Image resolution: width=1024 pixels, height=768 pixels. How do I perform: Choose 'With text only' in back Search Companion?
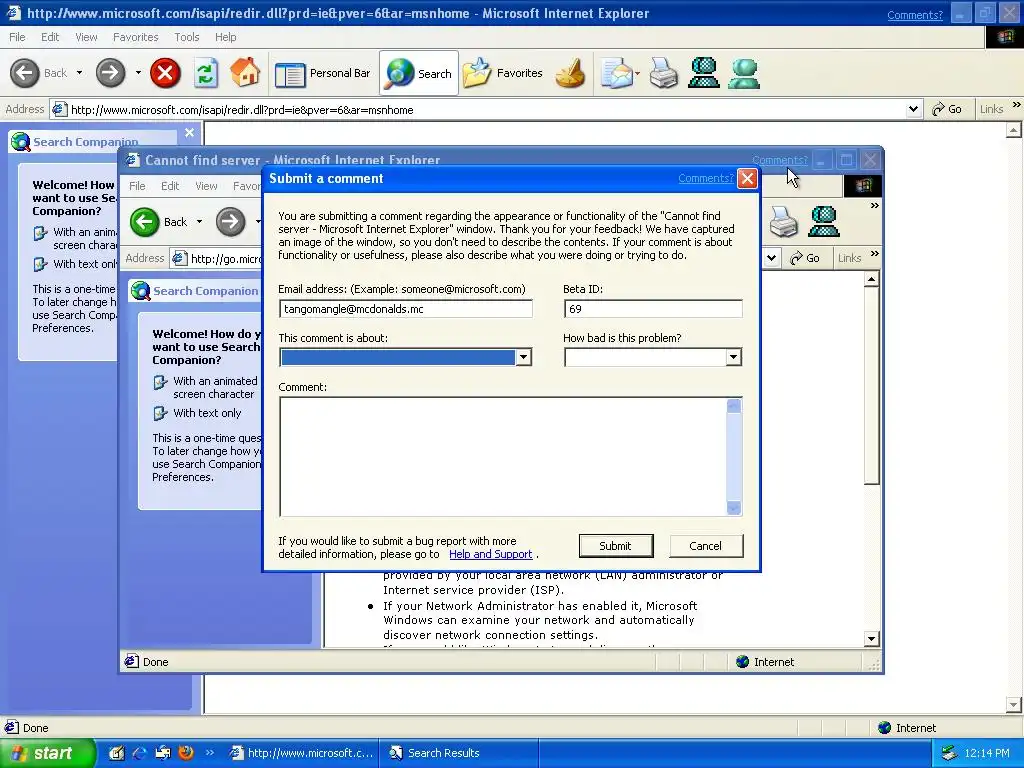(x=76, y=264)
